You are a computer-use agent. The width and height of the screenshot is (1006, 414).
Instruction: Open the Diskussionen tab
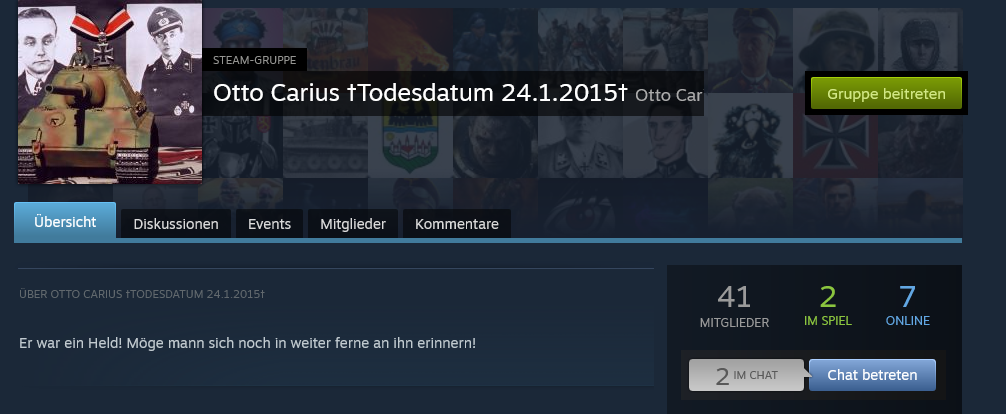tap(176, 224)
